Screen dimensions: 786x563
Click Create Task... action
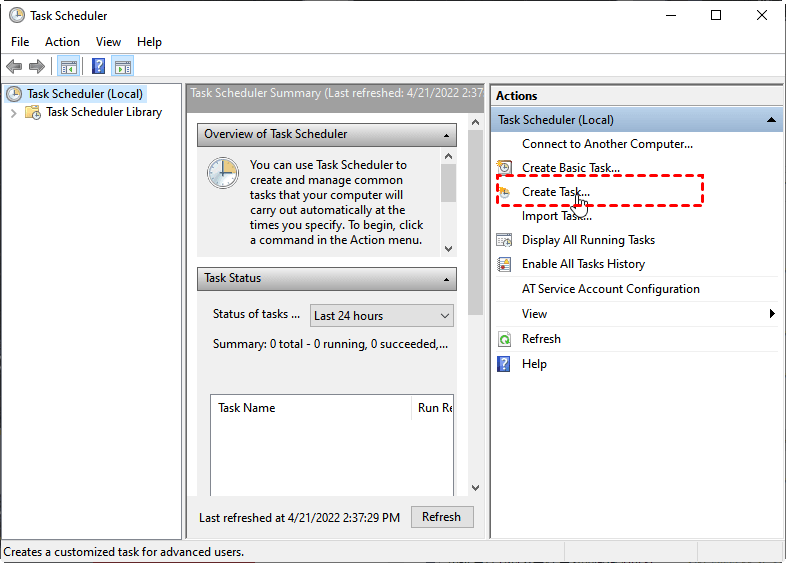point(555,192)
